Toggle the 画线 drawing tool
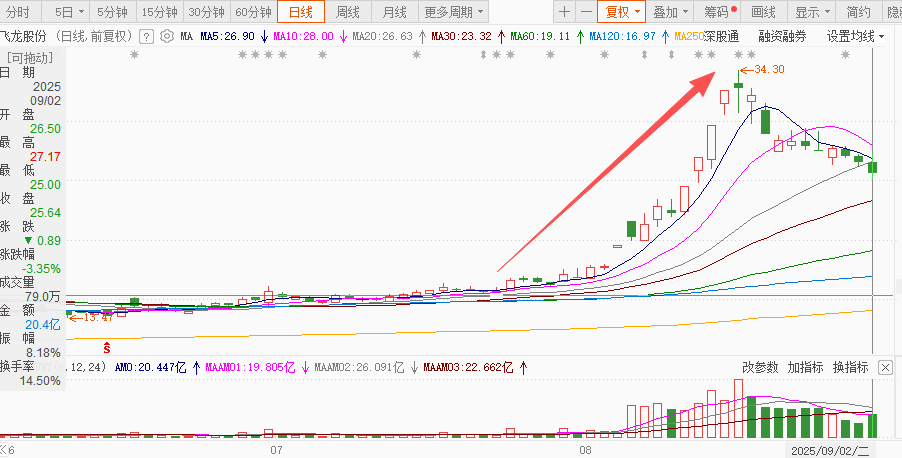 (763, 12)
